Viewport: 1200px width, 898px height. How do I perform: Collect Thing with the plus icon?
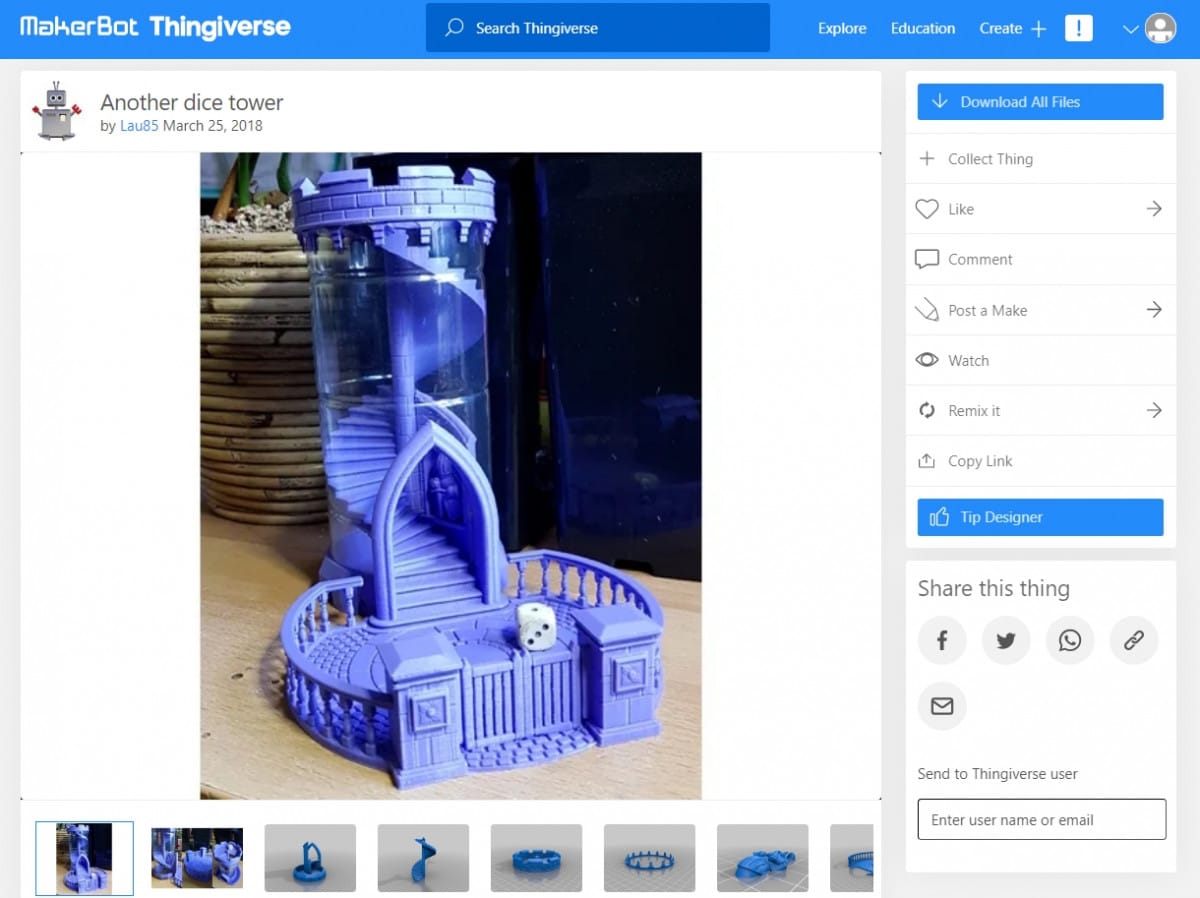926,158
